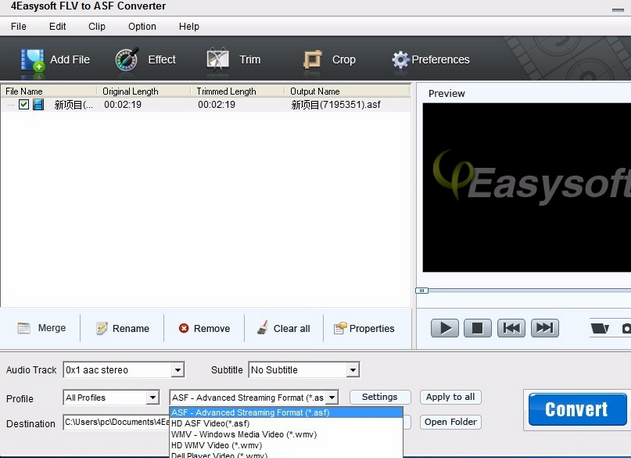
Task: Open the File menu
Action: (19, 27)
